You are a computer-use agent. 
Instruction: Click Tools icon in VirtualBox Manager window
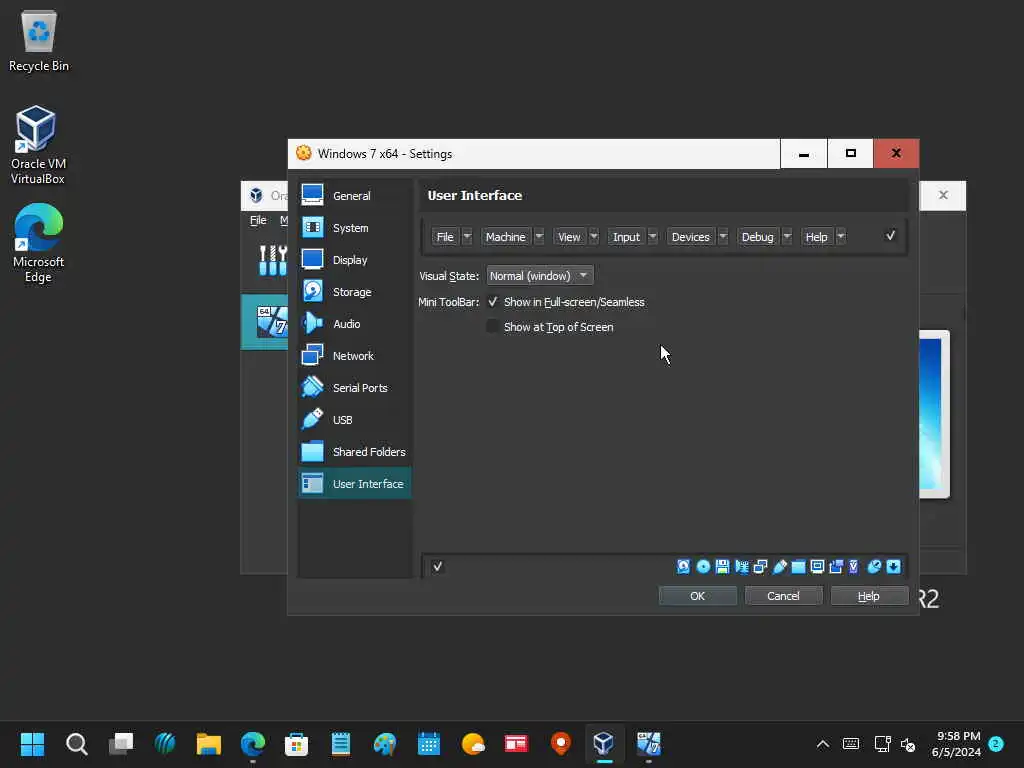272,260
